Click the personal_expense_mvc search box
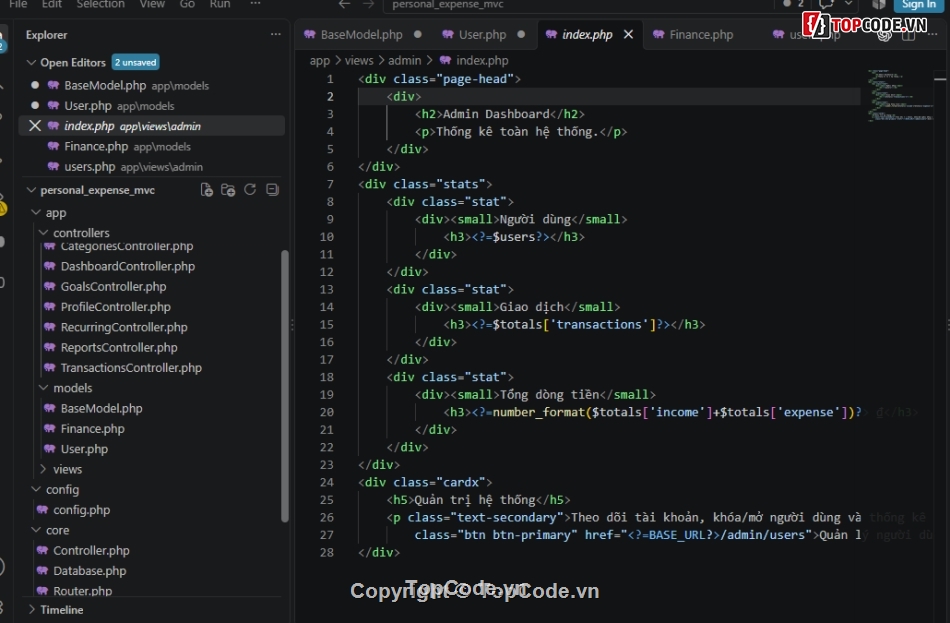This screenshot has height=623, width=950. click(x=579, y=5)
